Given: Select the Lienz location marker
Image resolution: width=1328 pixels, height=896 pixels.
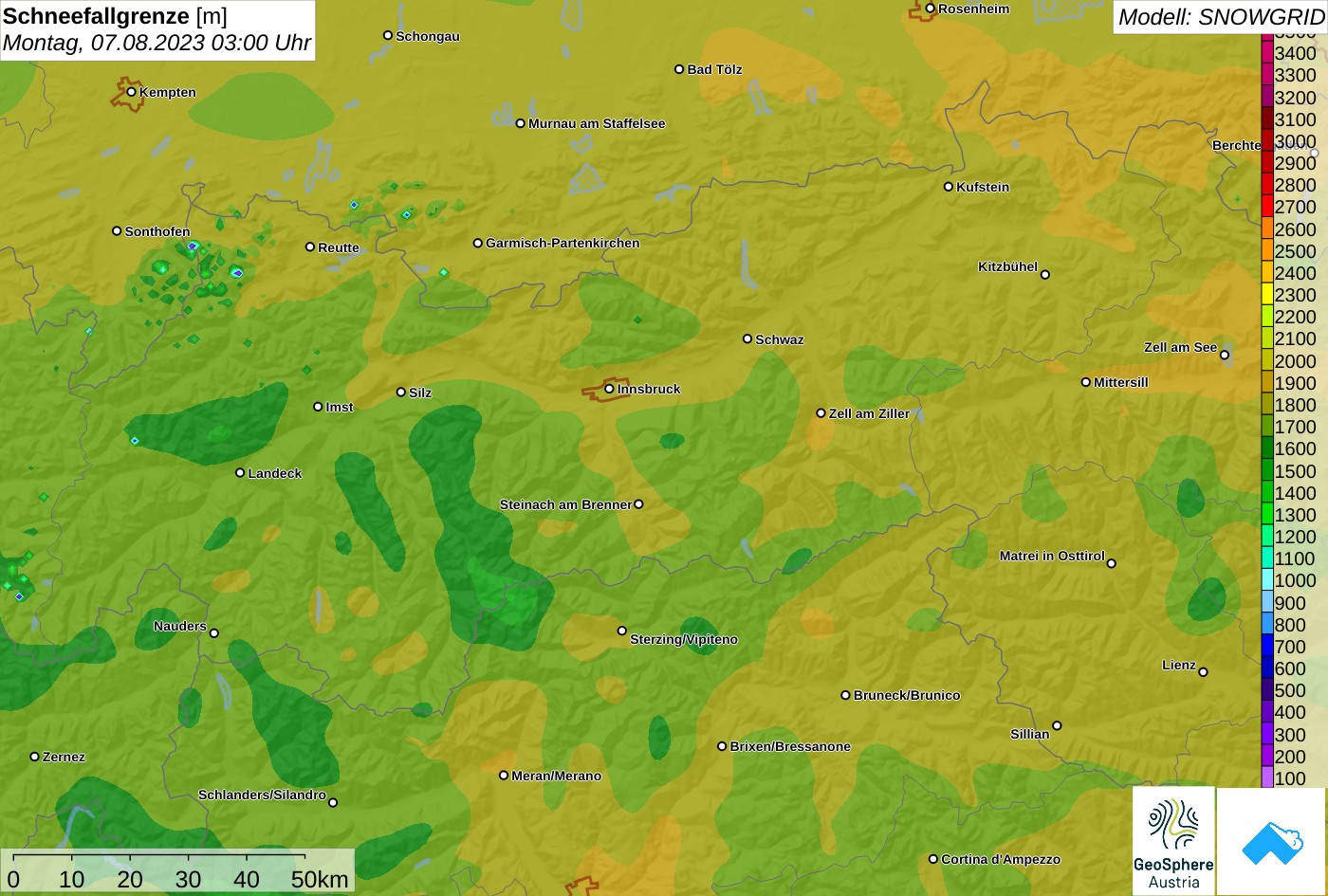Looking at the screenshot, I should tap(1203, 672).
